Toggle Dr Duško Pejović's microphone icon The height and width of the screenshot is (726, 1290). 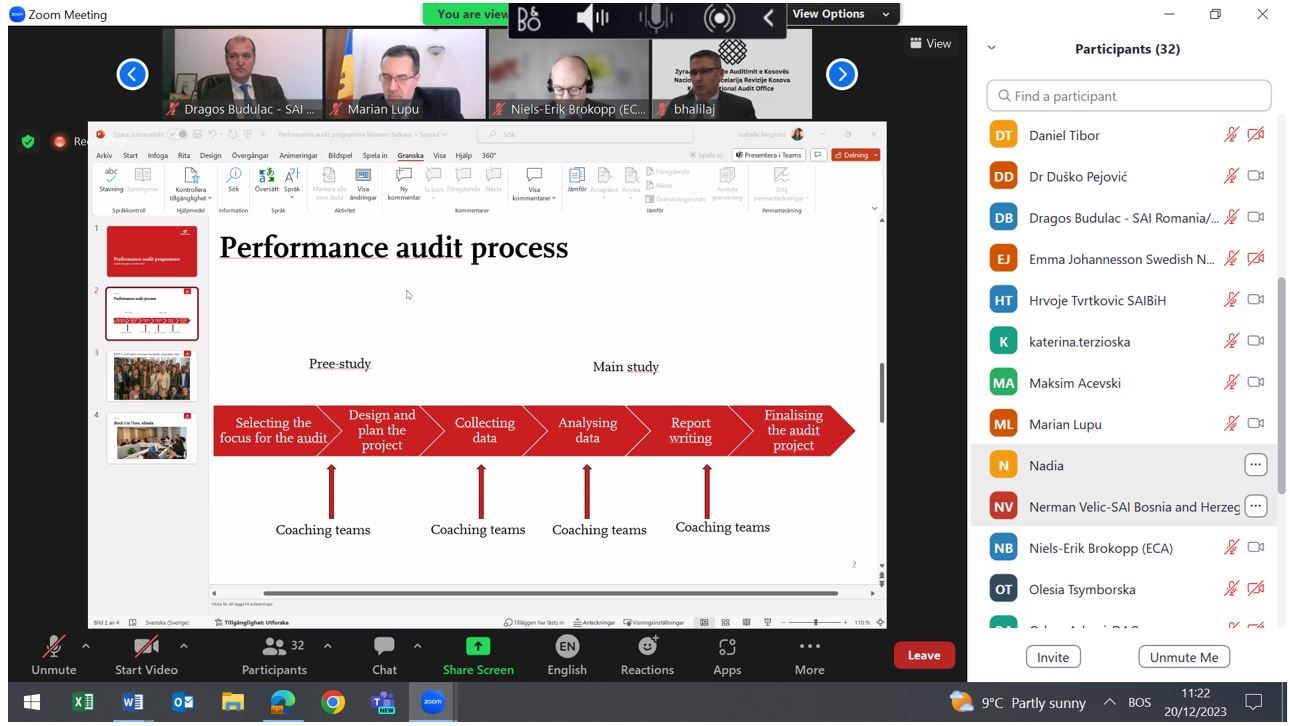1231,176
